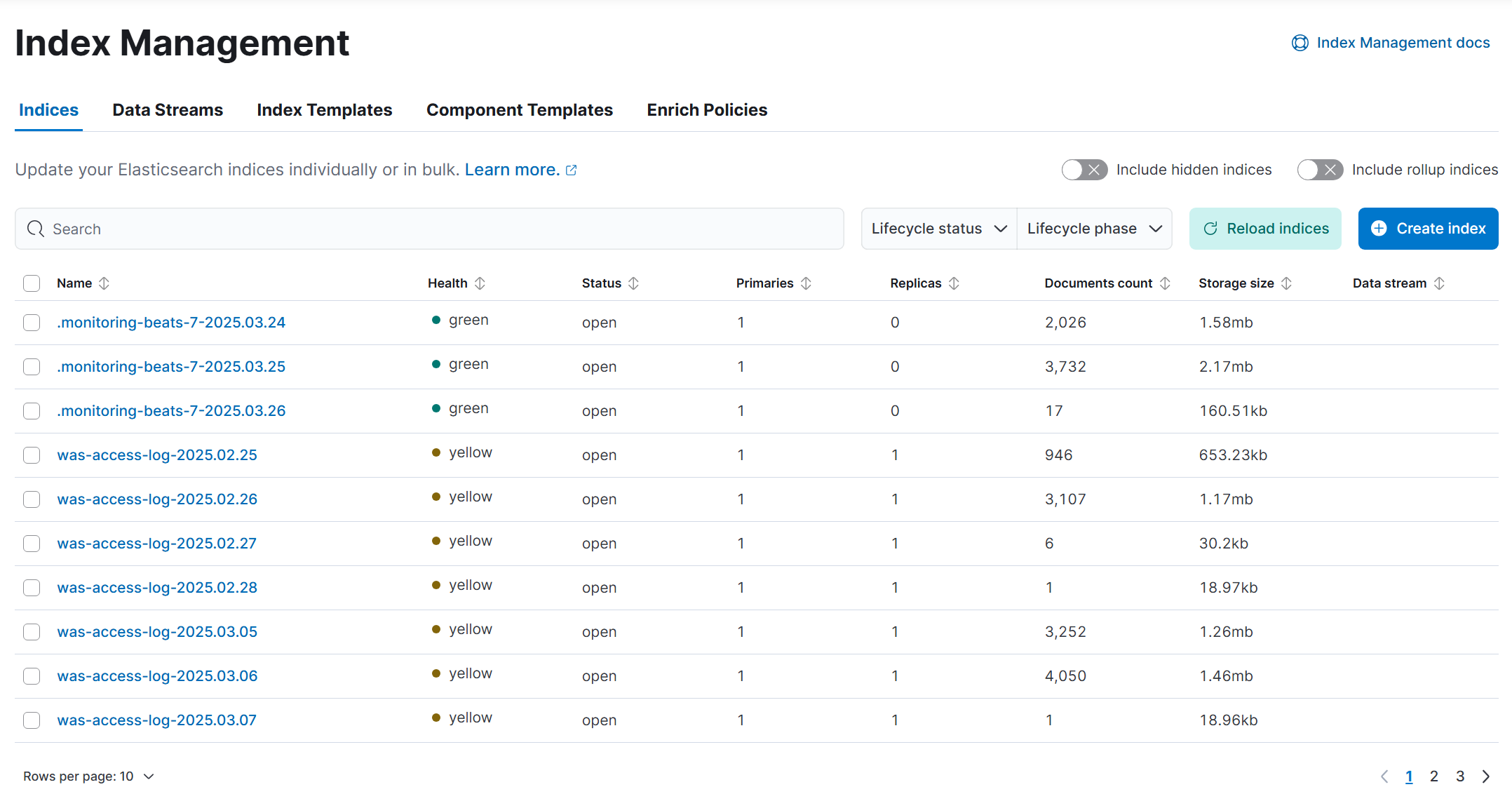Switch to the Data Streams tab
This screenshot has height=787, width=1512.
[x=168, y=110]
